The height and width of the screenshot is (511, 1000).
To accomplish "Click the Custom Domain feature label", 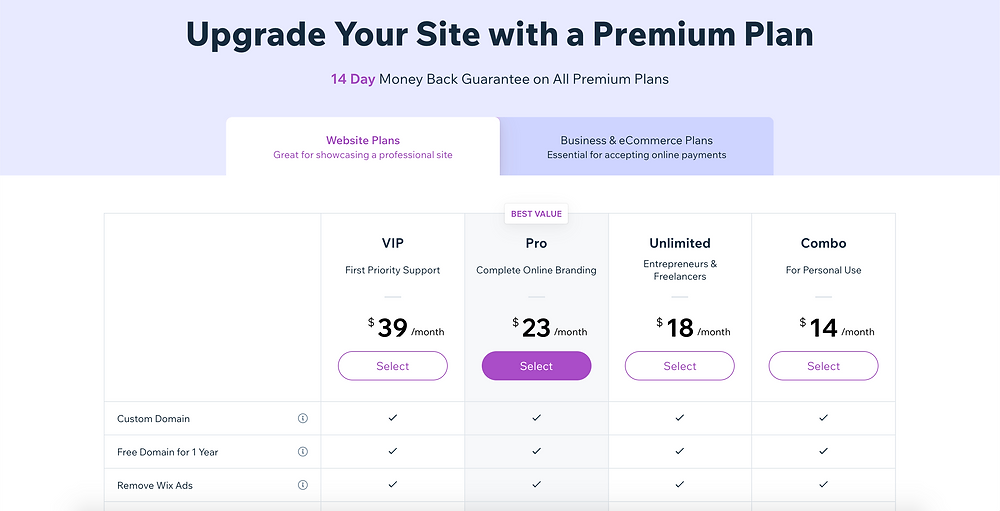I will point(153,418).
